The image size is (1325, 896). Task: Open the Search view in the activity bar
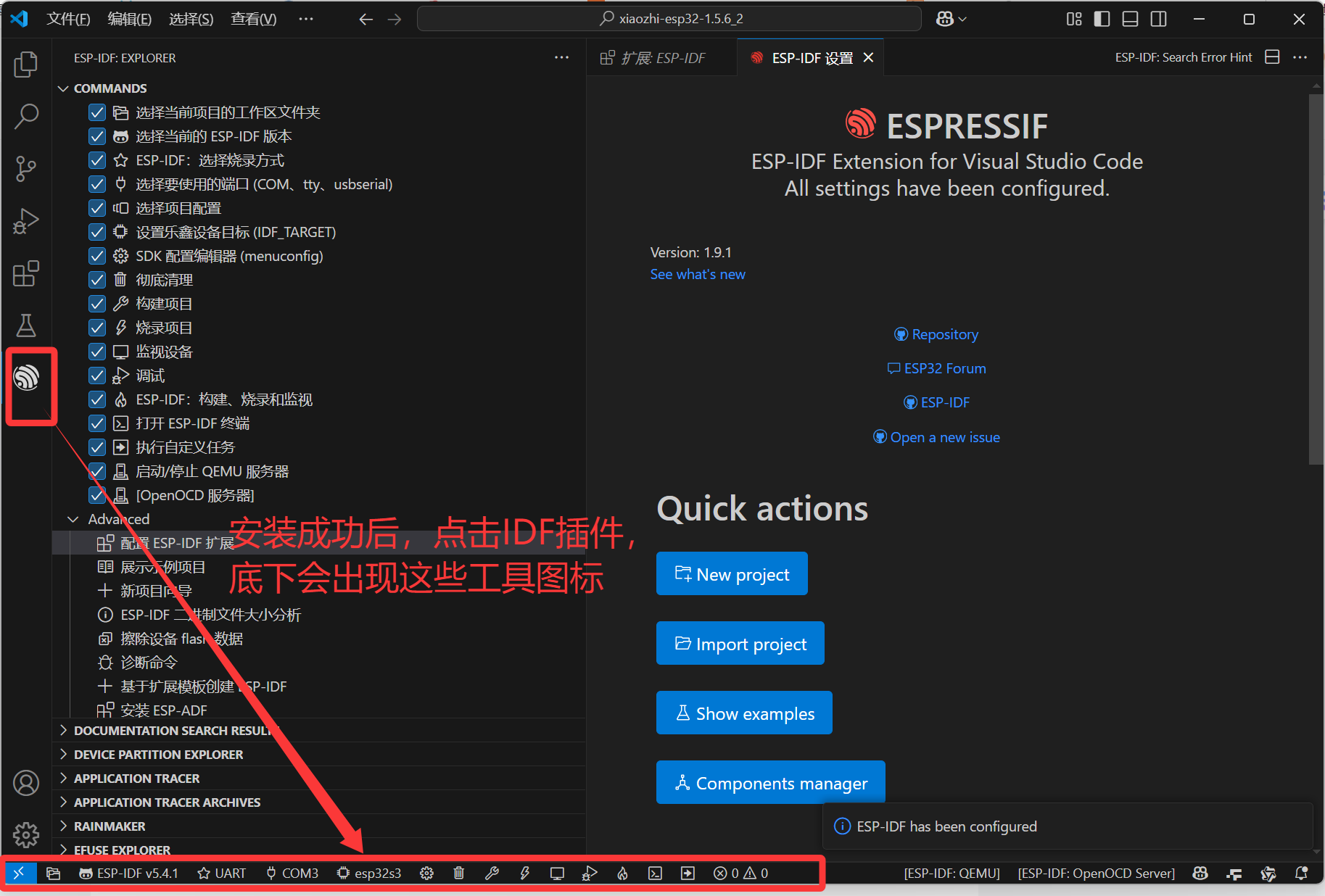[x=26, y=116]
